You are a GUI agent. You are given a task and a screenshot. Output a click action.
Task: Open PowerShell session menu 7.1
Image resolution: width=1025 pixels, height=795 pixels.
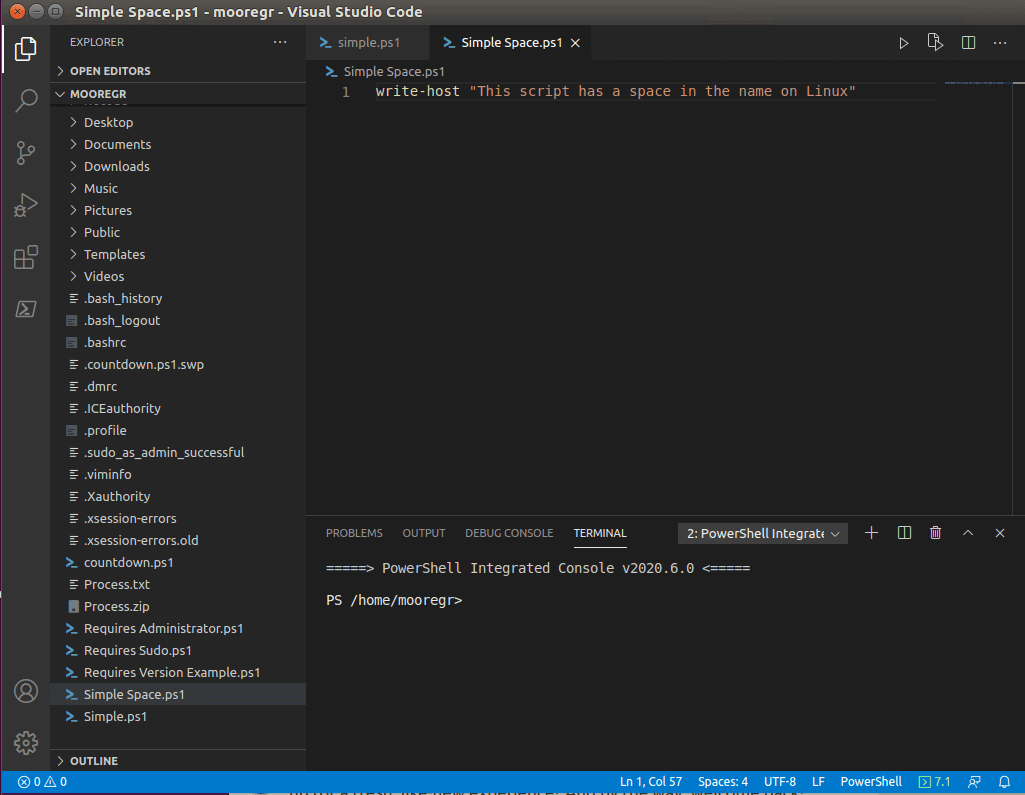pyautogui.click(x=934, y=781)
